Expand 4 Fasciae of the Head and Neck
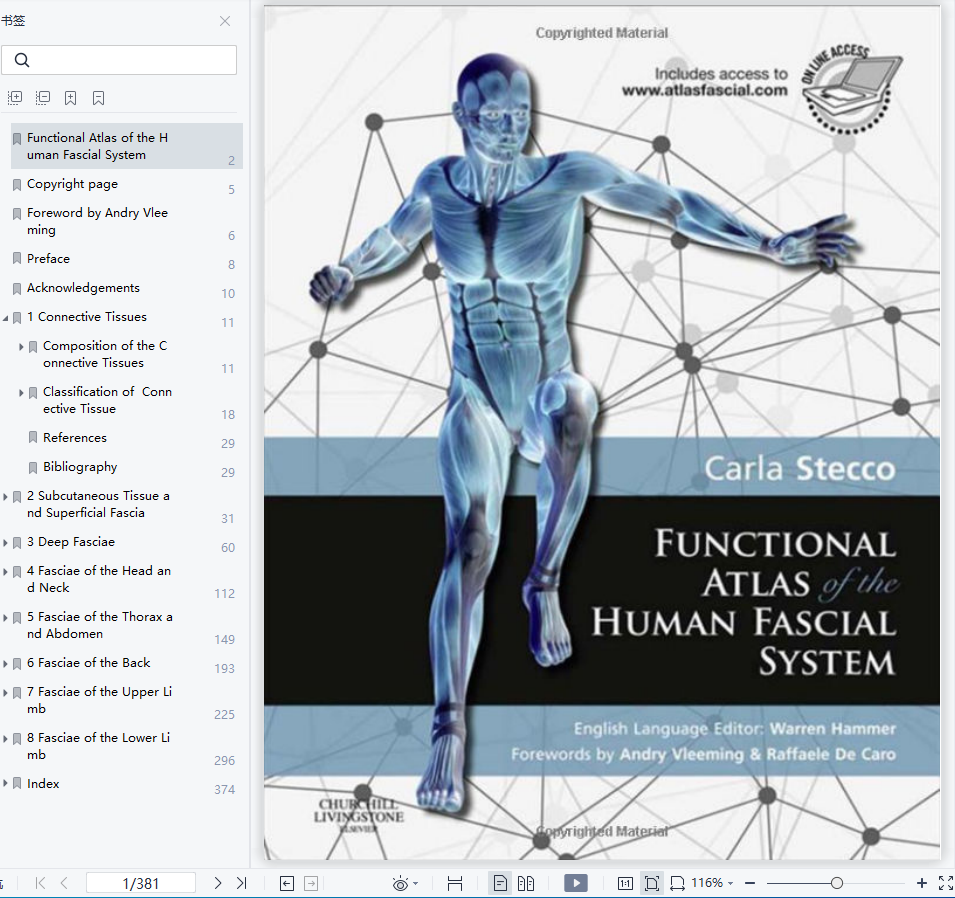Viewport: 955px width, 898px height. [5, 571]
